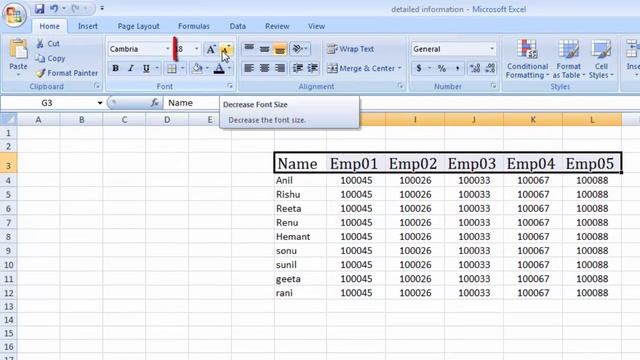The width and height of the screenshot is (640, 360).
Task: Select column K header
Action: point(533,120)
